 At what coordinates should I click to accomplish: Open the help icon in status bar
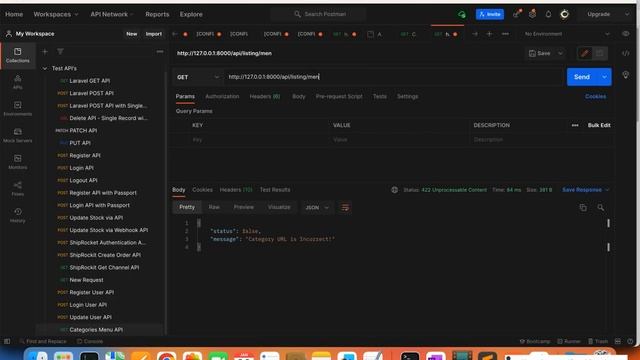point(630,341)
